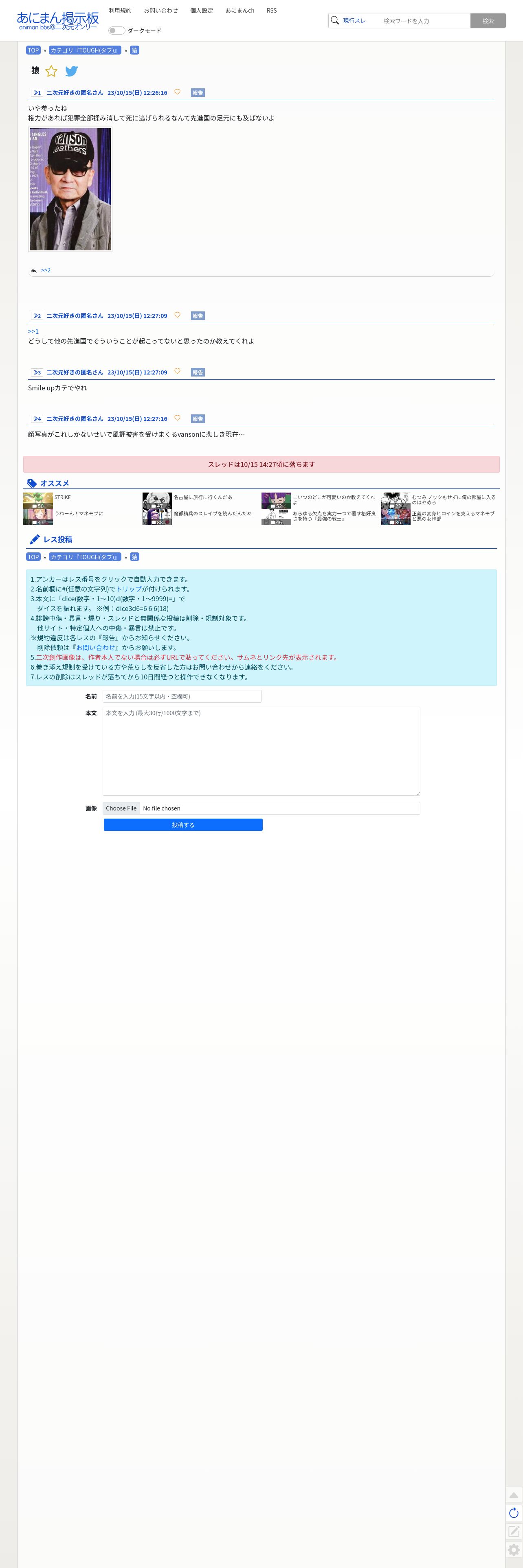Share the thread via the Twitter bird icon
The height and width of the screenshot is (1568, 523).
pos(71,71)
